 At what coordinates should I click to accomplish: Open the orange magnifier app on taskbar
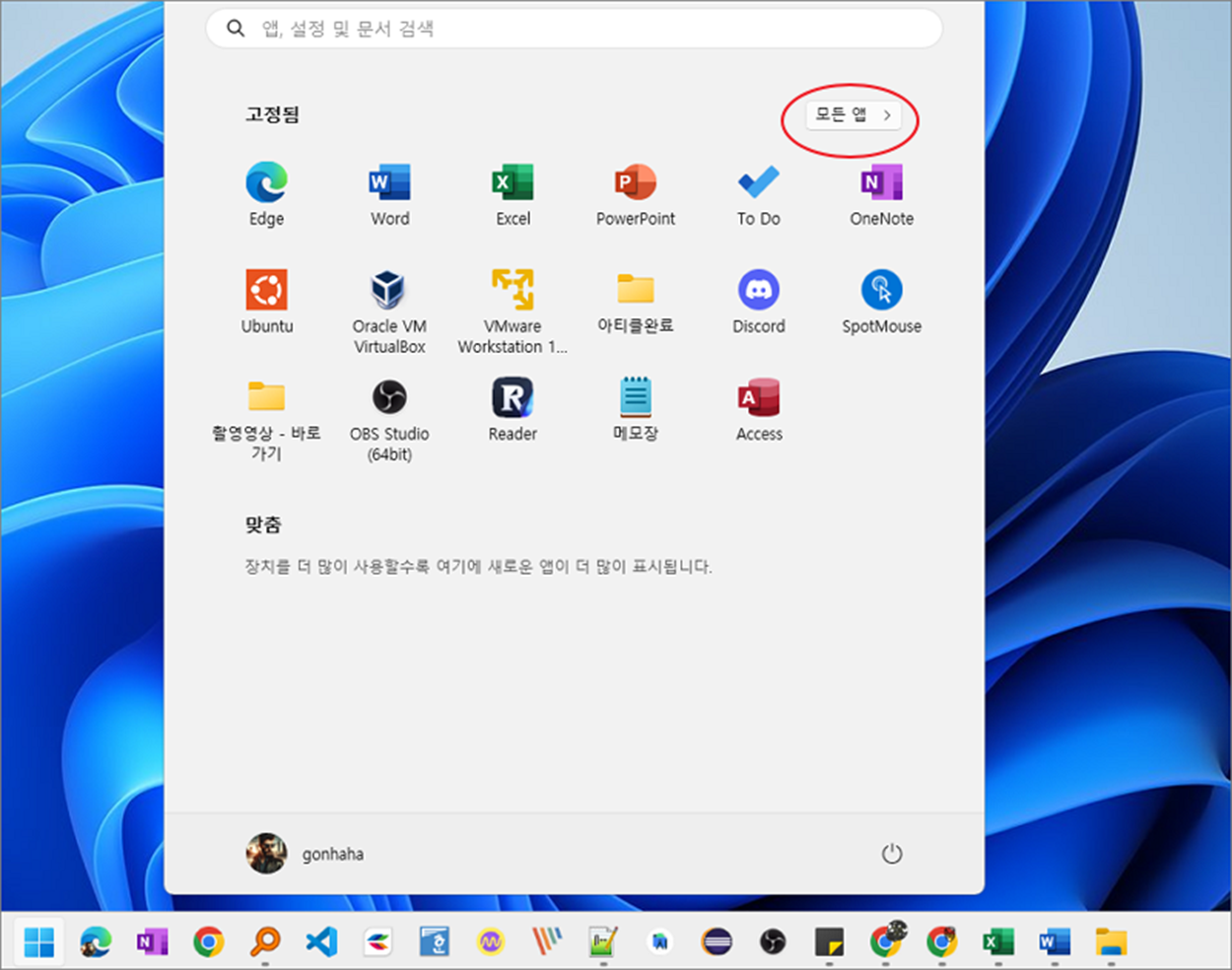265,942
